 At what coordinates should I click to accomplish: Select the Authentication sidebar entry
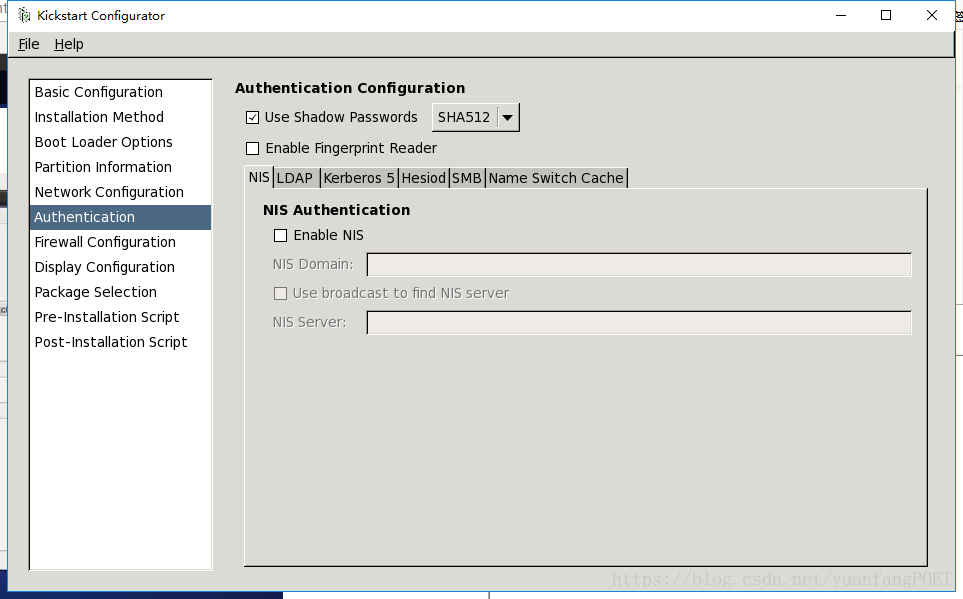tap(120, 217)
